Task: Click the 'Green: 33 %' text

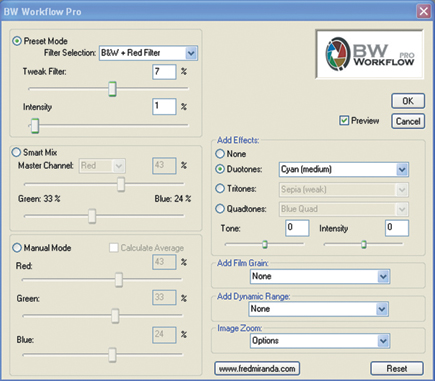Action: click(39, 199)
